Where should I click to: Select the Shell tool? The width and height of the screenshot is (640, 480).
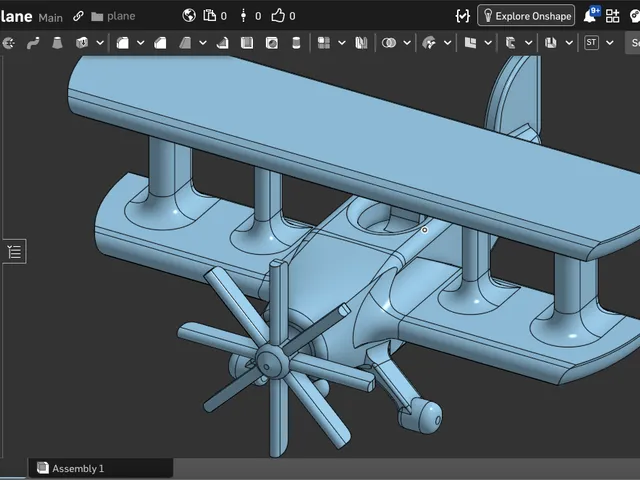(x=247, y=43)
